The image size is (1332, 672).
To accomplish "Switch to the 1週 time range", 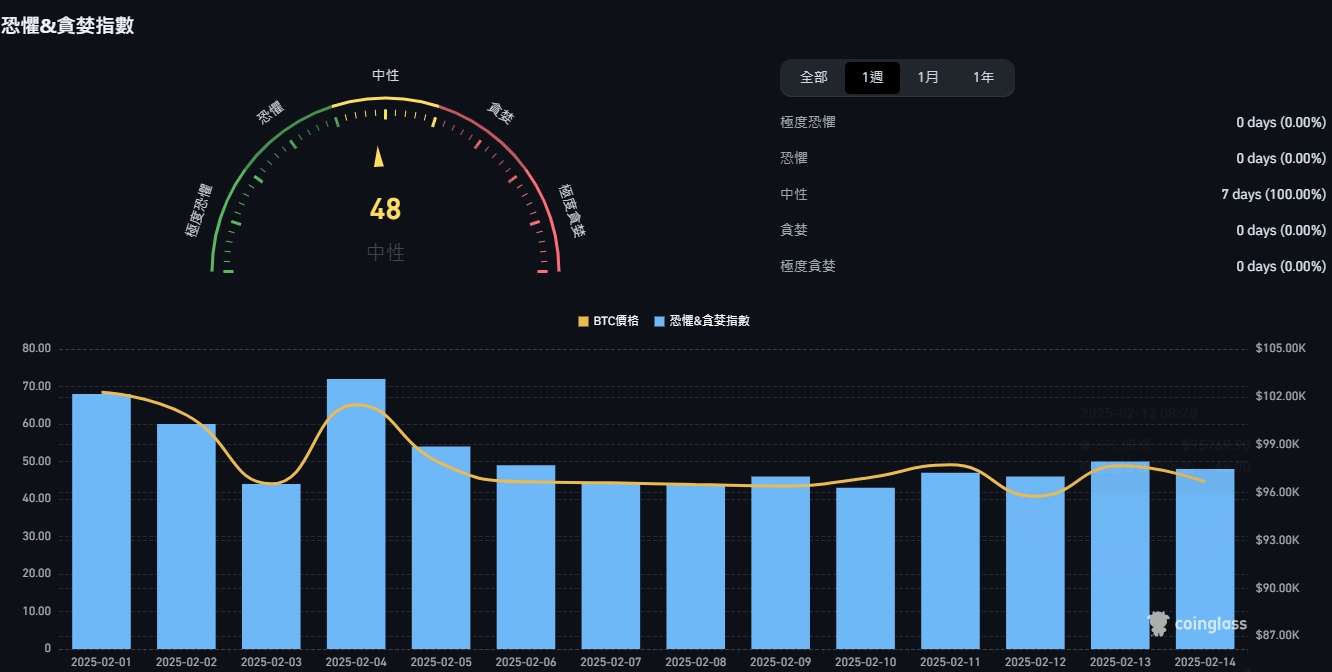I will click(x=872, y=77).
